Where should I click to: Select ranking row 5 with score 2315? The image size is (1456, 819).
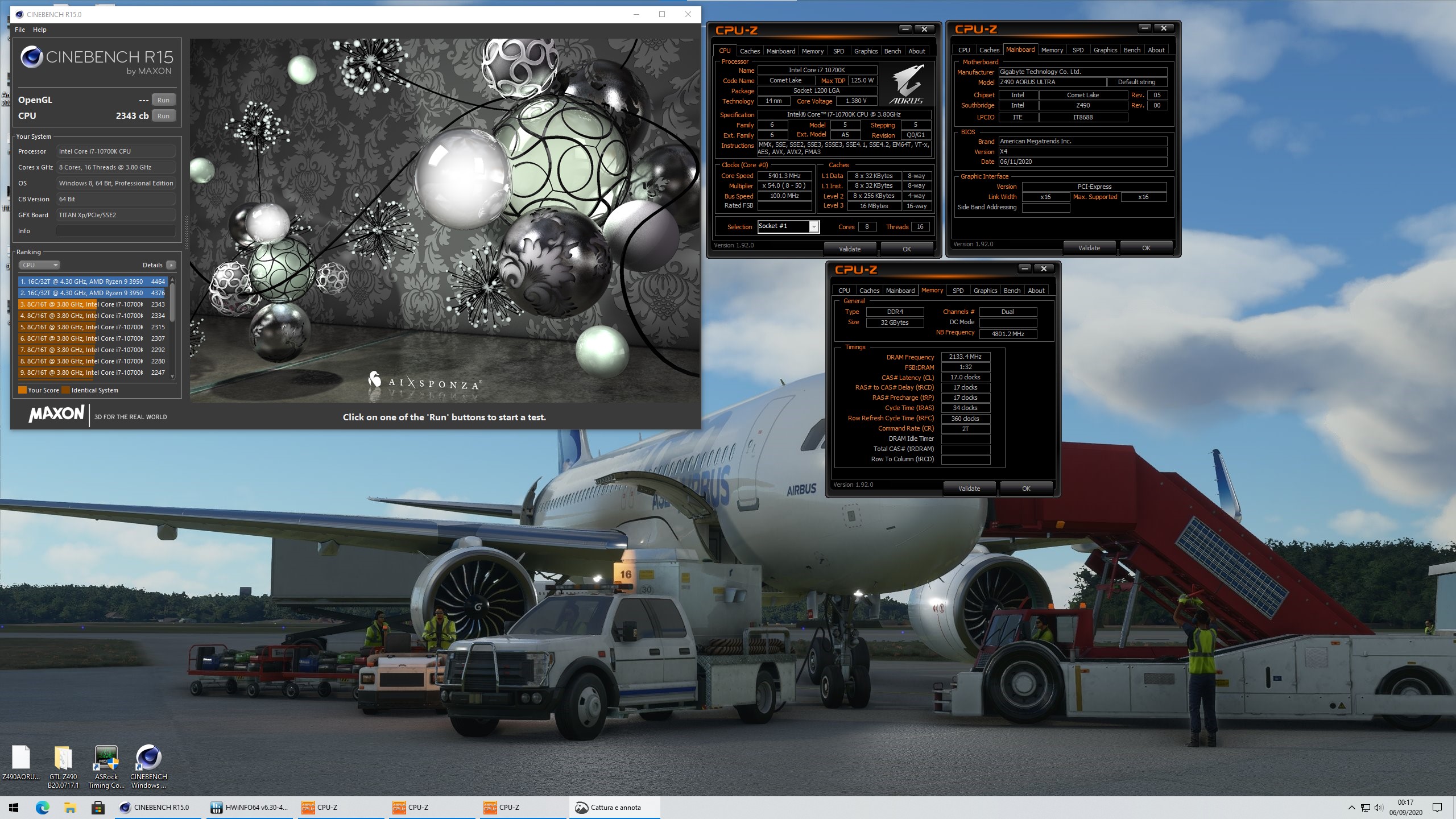click(92, 327)
